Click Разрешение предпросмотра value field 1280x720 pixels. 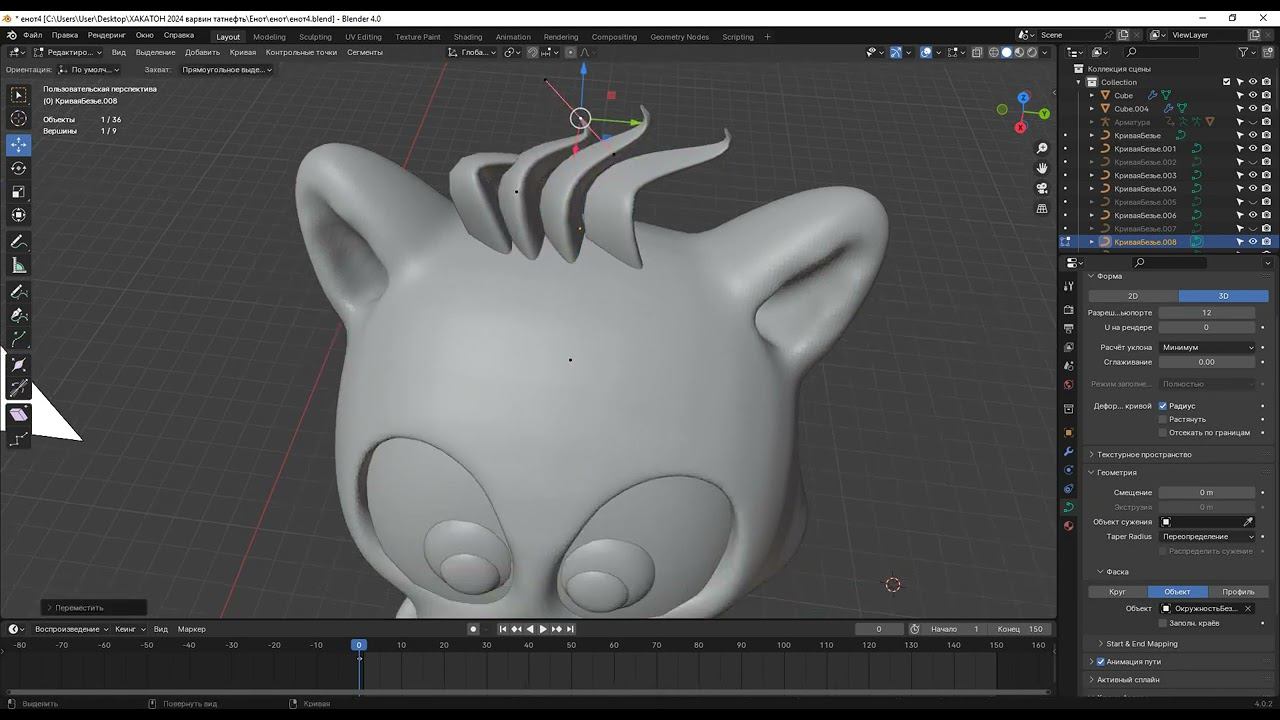[1207, 313]
